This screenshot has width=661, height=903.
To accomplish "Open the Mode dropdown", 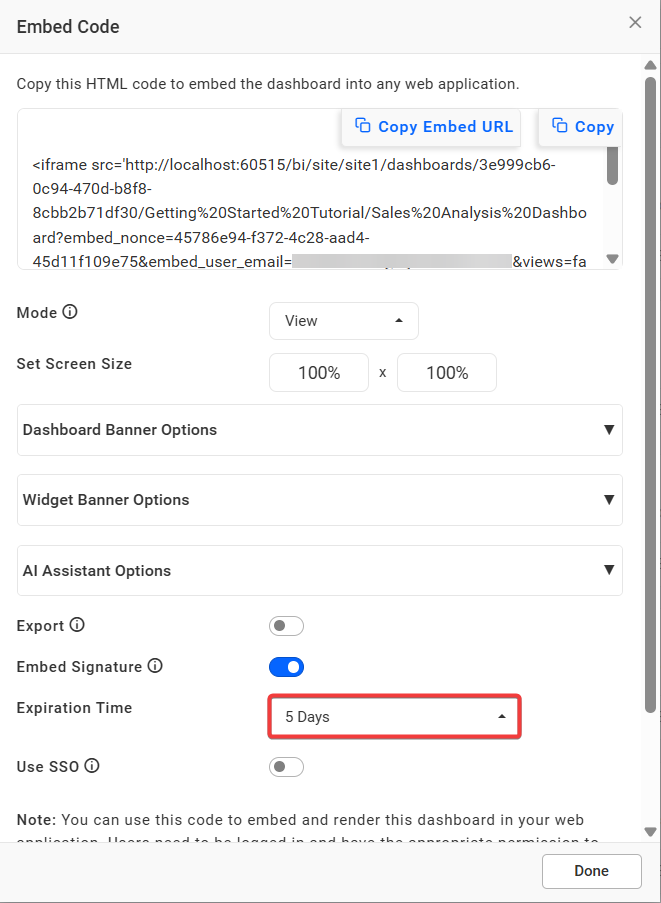I will [343, 321].
